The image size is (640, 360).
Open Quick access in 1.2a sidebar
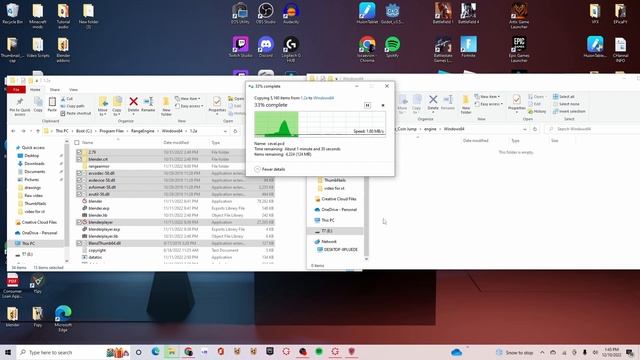(x=33, y=147)
